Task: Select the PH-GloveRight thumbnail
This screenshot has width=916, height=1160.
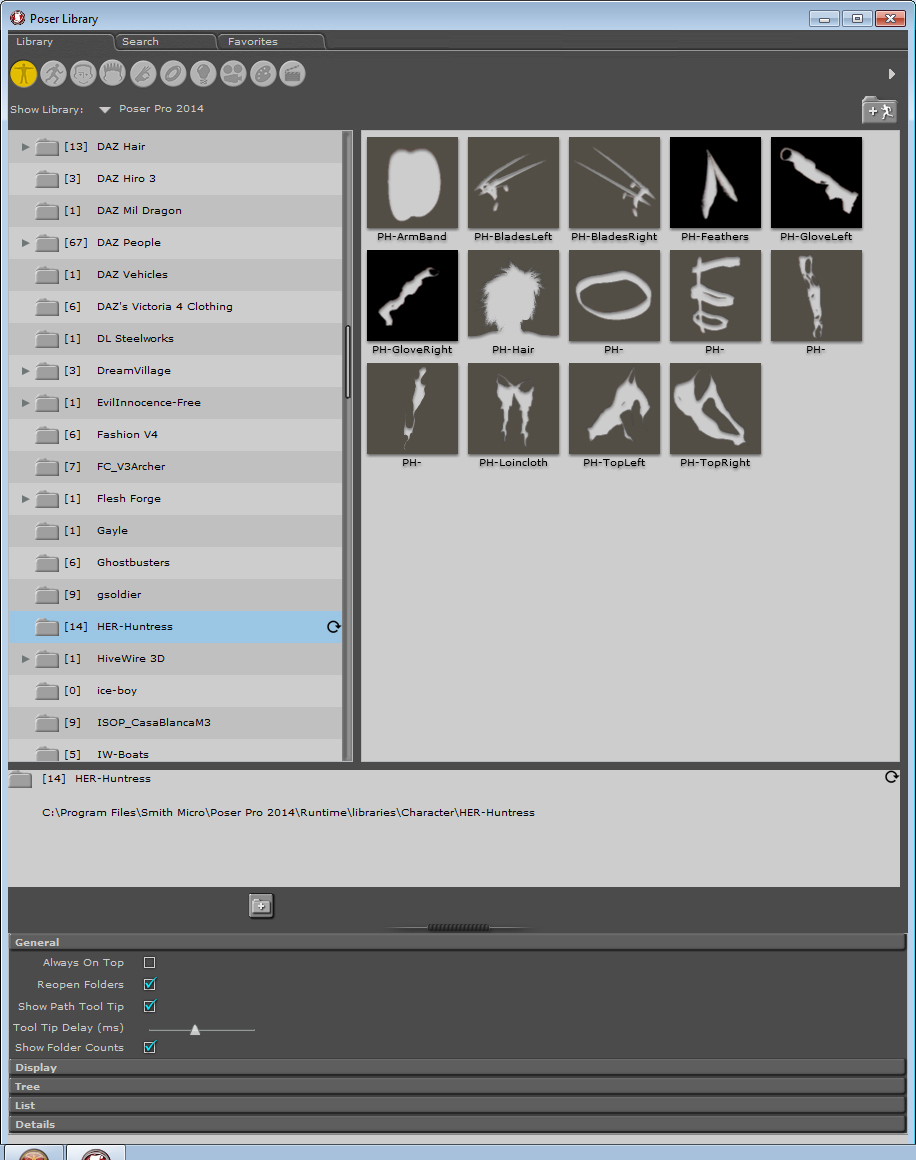Action: pyautogui.click(x=412, y=296)
